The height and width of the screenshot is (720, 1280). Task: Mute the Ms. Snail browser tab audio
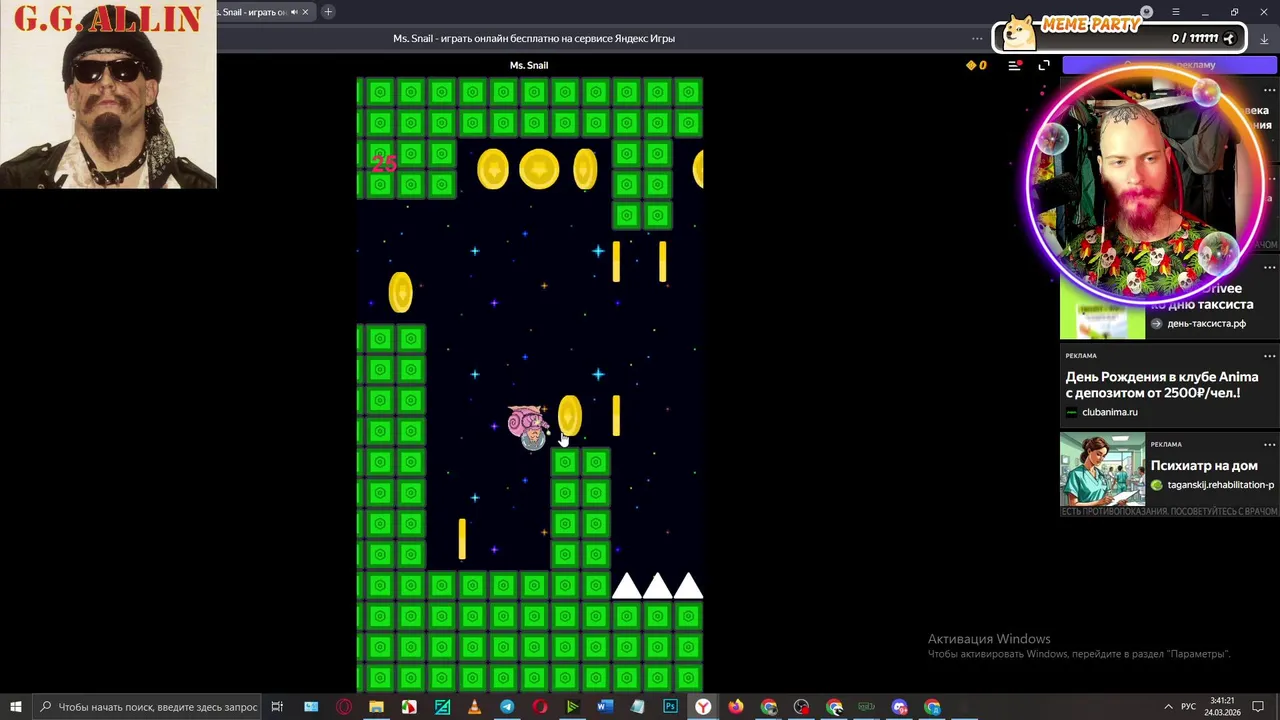pyautogui.click(x=294, y=12)
